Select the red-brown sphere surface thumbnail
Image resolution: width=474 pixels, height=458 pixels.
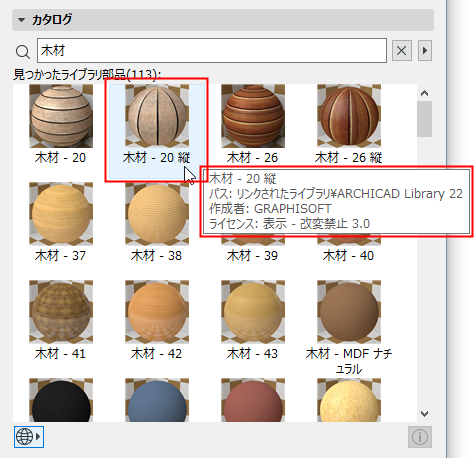click(x=253, y=400)
